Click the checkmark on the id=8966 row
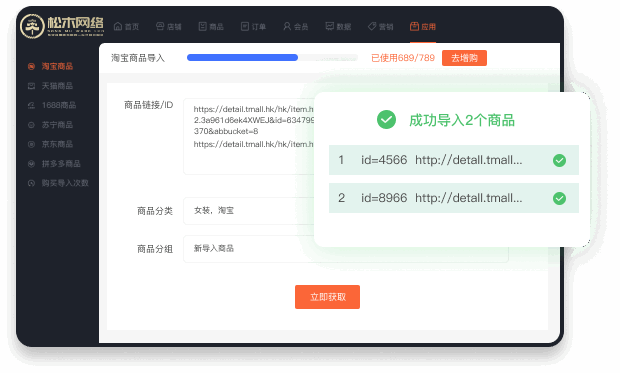The height and width of the screenshot is (373, 620). [x=559, y=198]
